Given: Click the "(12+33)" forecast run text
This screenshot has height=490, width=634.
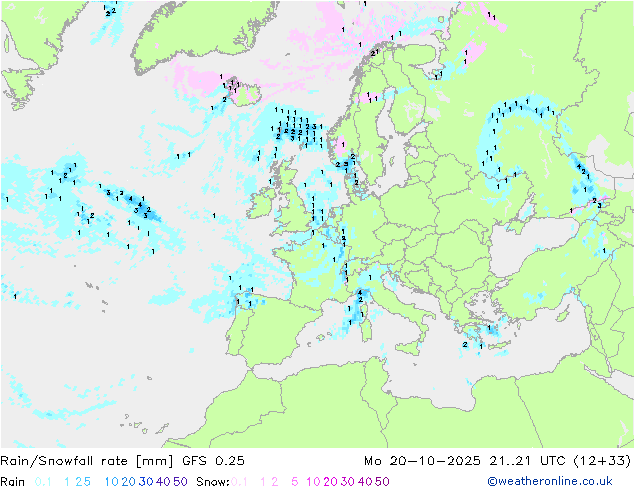Looking at the screenshot, I should (x=602, y=461).
